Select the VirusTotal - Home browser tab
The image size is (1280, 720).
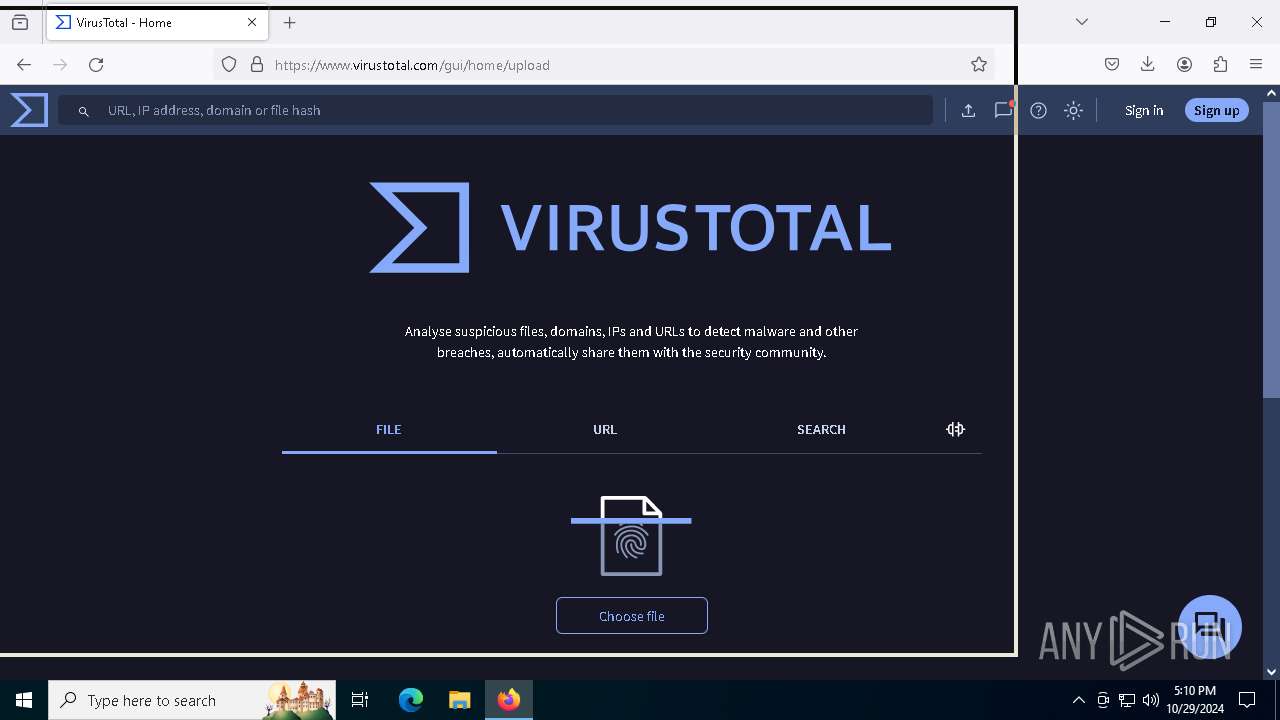[156, 22]
